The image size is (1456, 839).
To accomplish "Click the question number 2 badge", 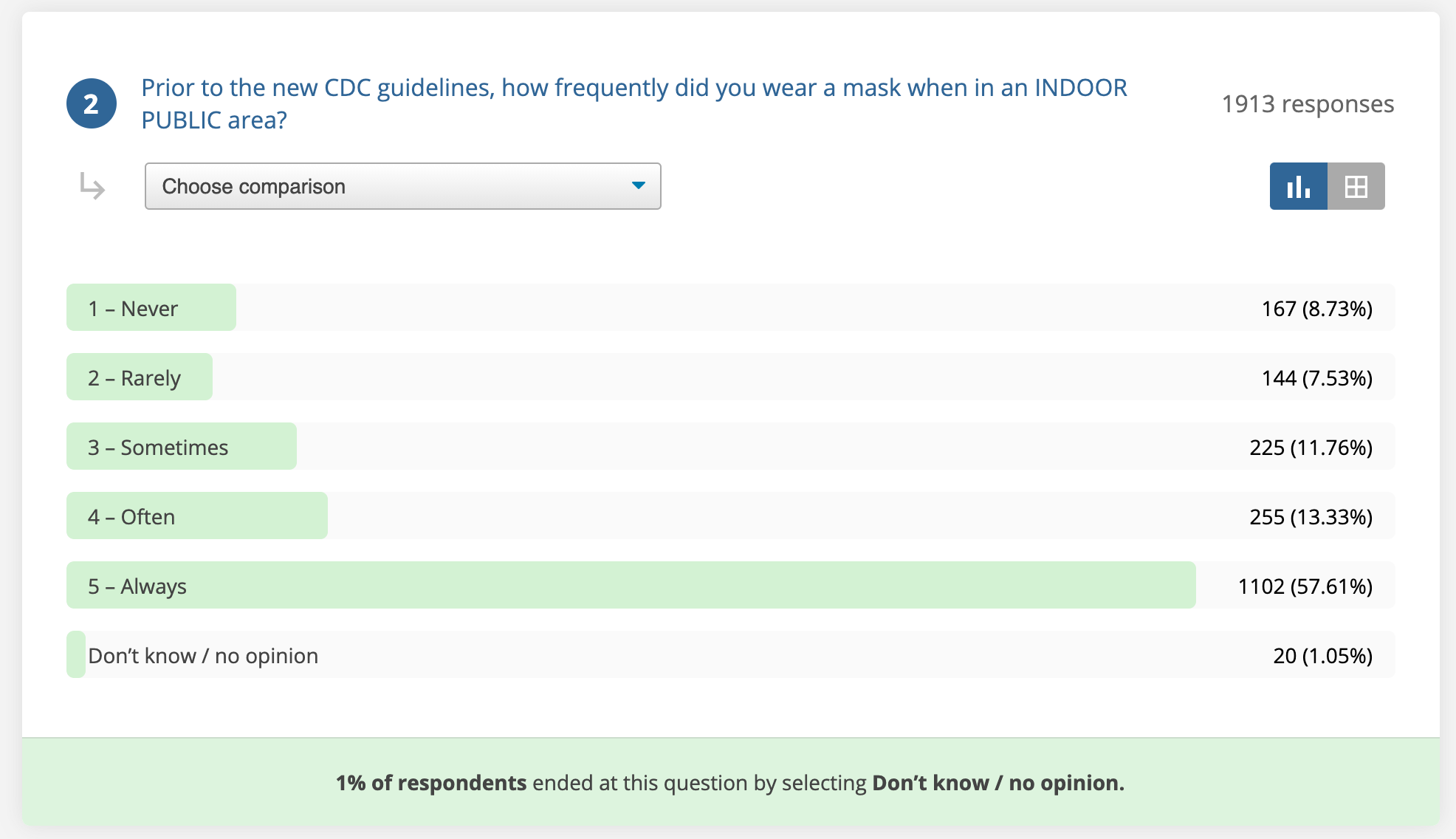I will click(92, 103).
